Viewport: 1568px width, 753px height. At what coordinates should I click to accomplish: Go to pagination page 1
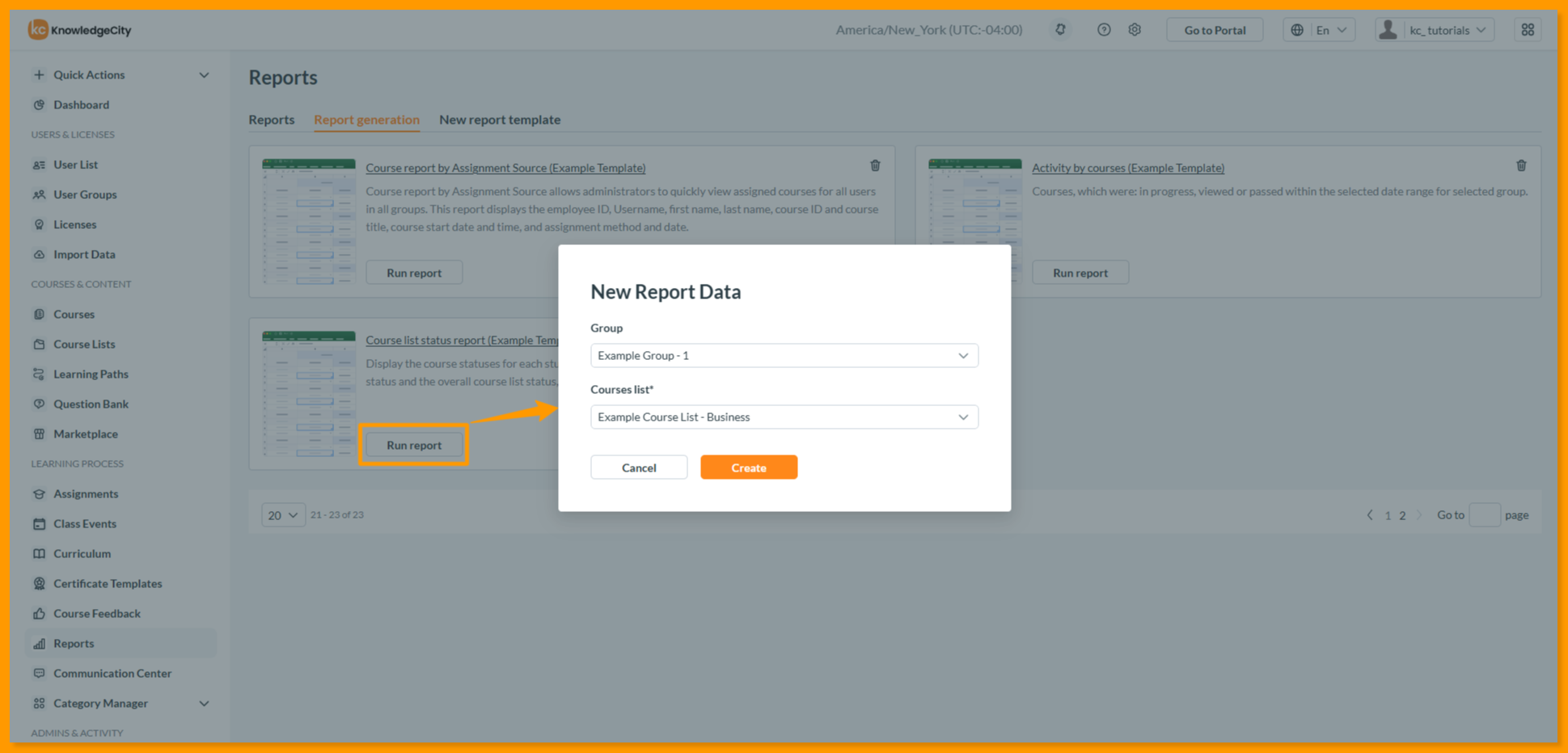pos(1388,515)
